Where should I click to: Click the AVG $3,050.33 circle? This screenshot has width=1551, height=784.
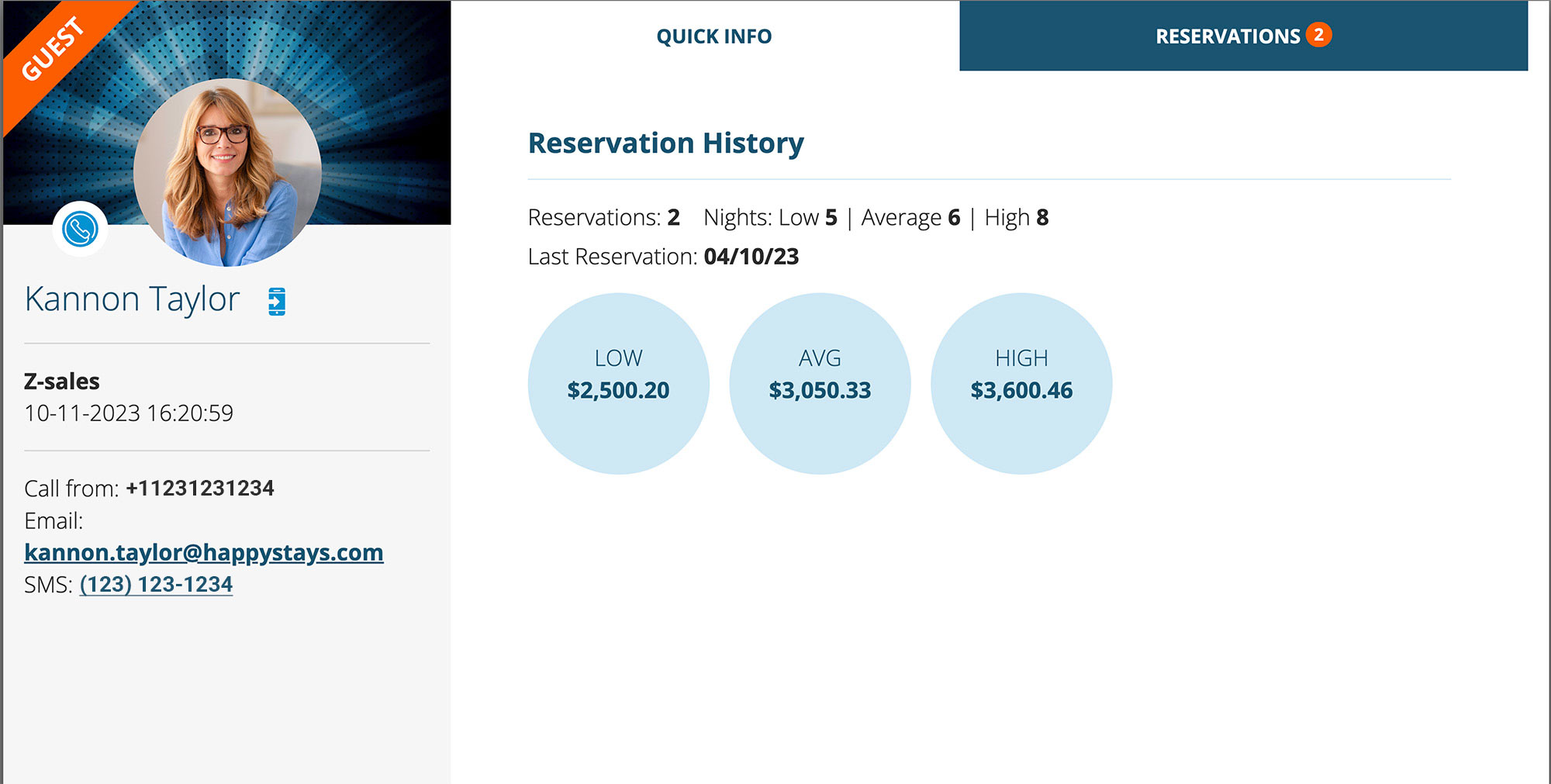[x=820, y=383]
